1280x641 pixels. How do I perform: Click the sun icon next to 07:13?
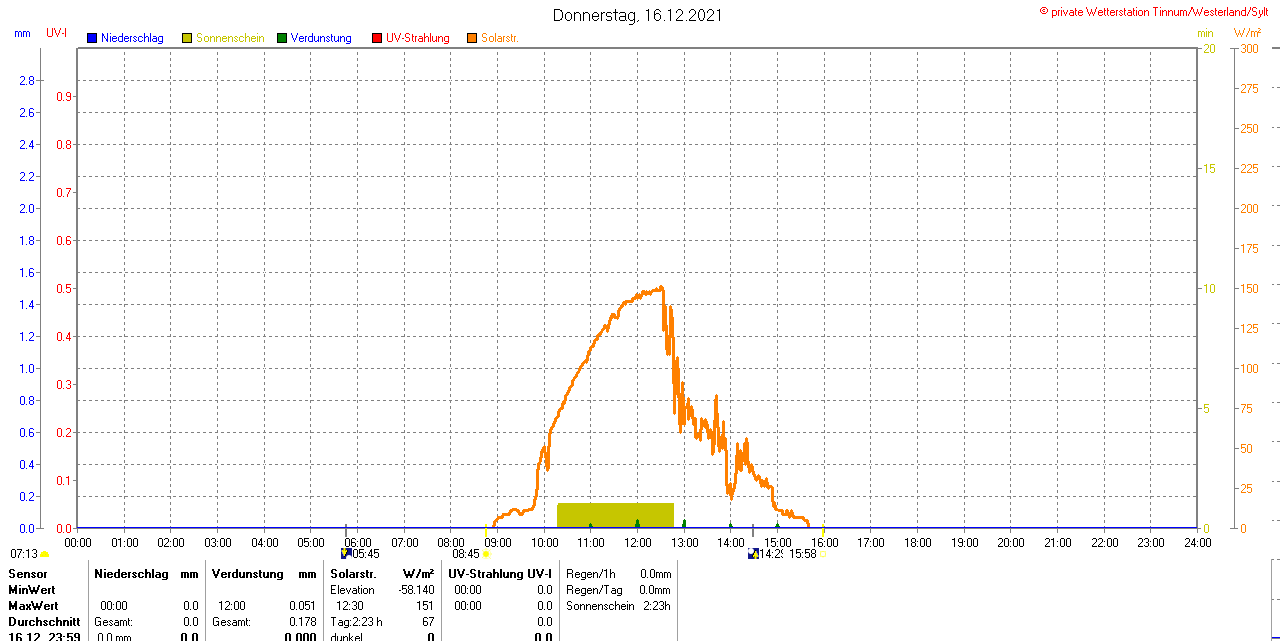(x=44, y=554)
